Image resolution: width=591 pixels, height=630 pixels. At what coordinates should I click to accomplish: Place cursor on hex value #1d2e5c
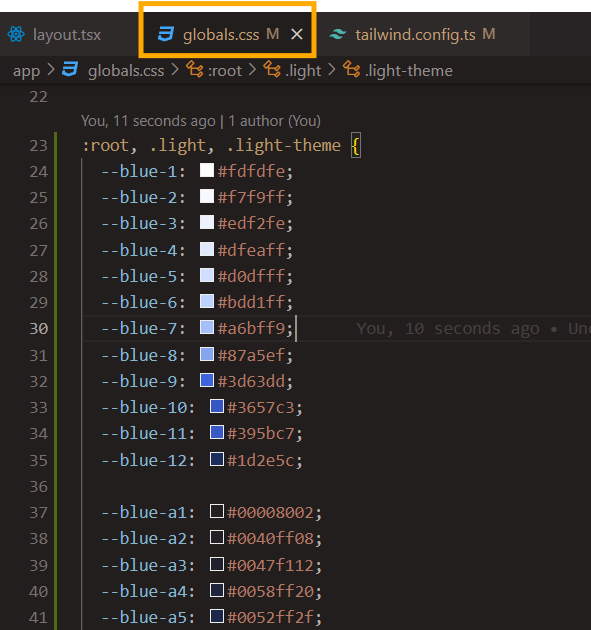[x=261, y=460]
